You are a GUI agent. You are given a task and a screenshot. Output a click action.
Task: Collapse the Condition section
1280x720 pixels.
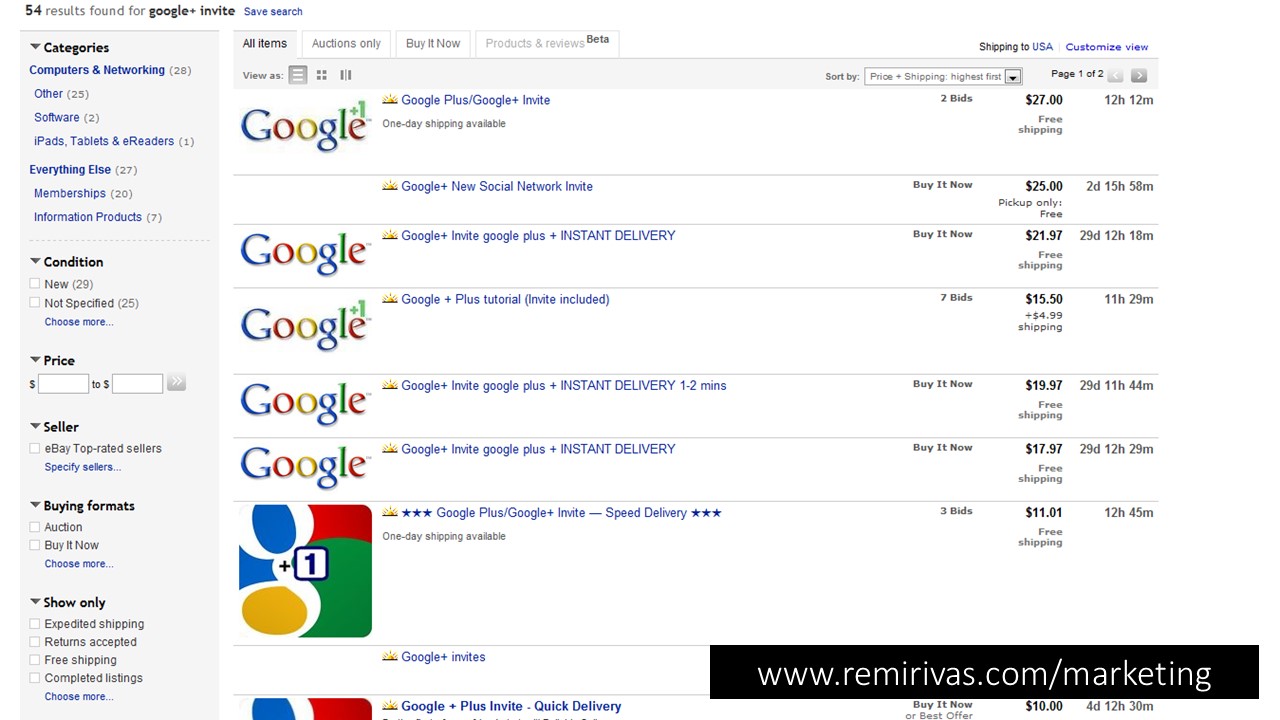[35, 262]
